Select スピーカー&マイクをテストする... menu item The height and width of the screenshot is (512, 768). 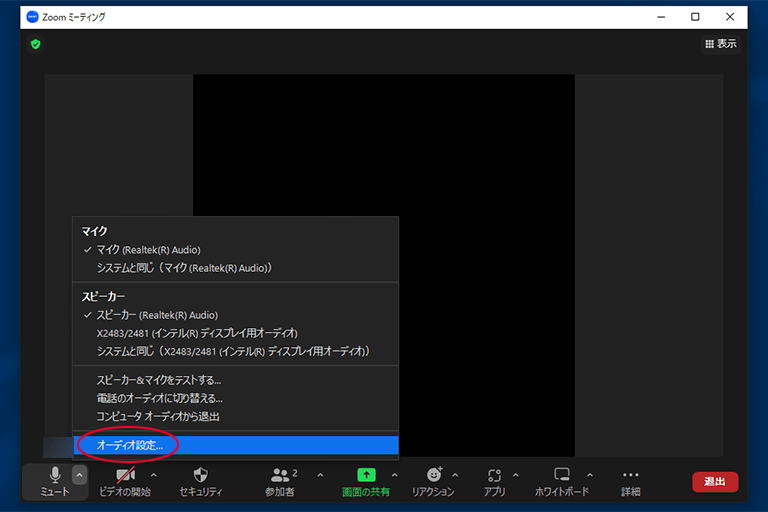[x=159, y=380]
